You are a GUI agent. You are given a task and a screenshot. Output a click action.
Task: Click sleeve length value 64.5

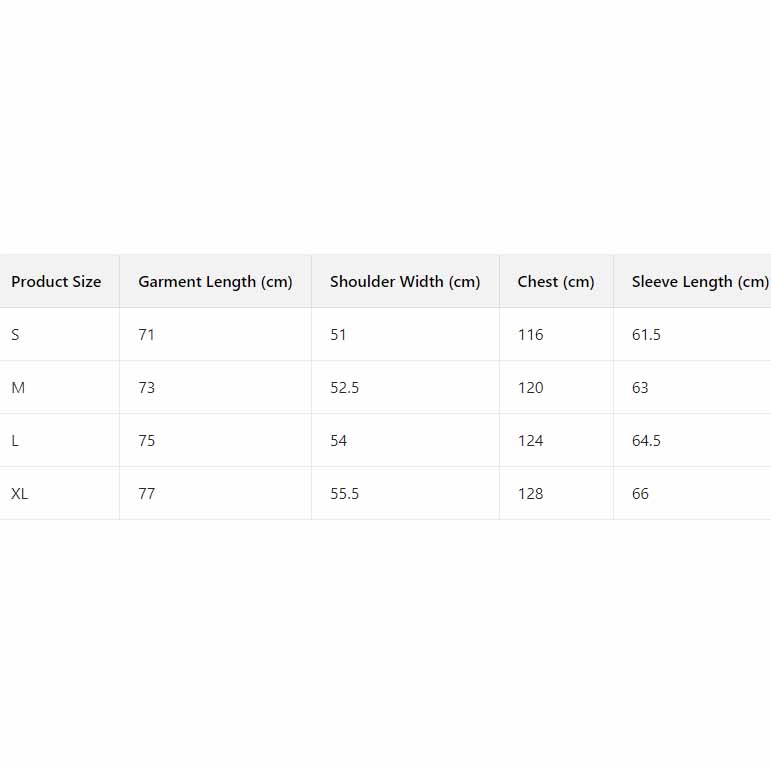(x=646, y=441)
